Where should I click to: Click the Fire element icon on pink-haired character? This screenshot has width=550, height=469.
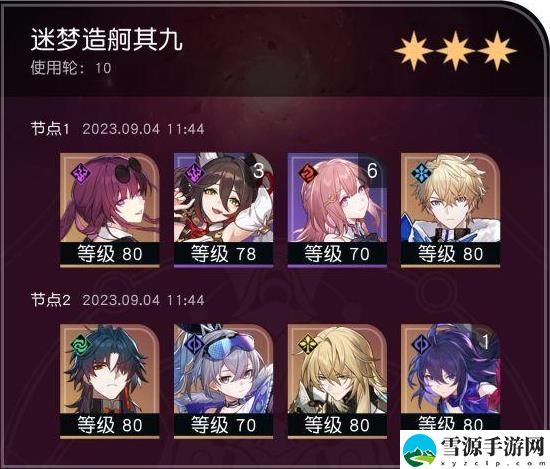point(308,173)
